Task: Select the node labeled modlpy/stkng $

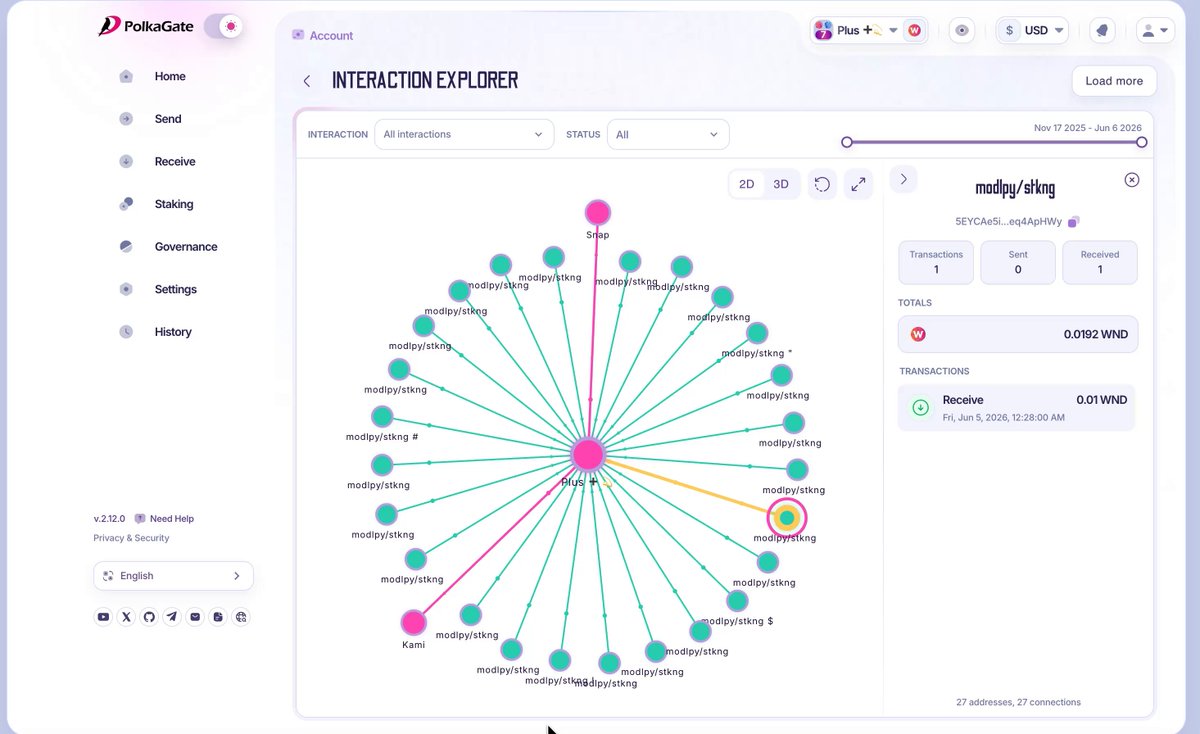Action: (737, 601)
